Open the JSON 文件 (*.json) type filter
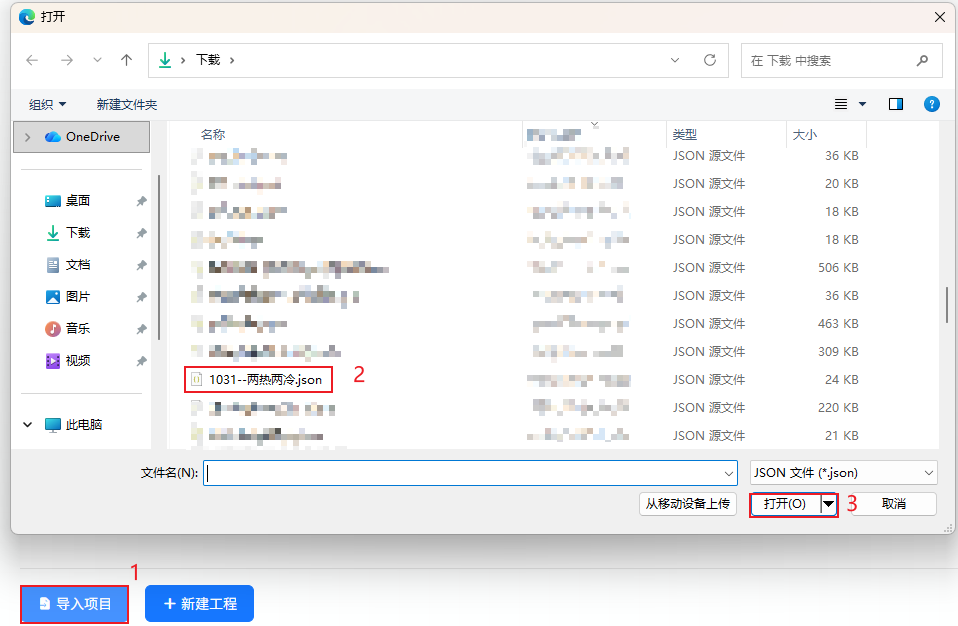 click(x=843, y=473)
